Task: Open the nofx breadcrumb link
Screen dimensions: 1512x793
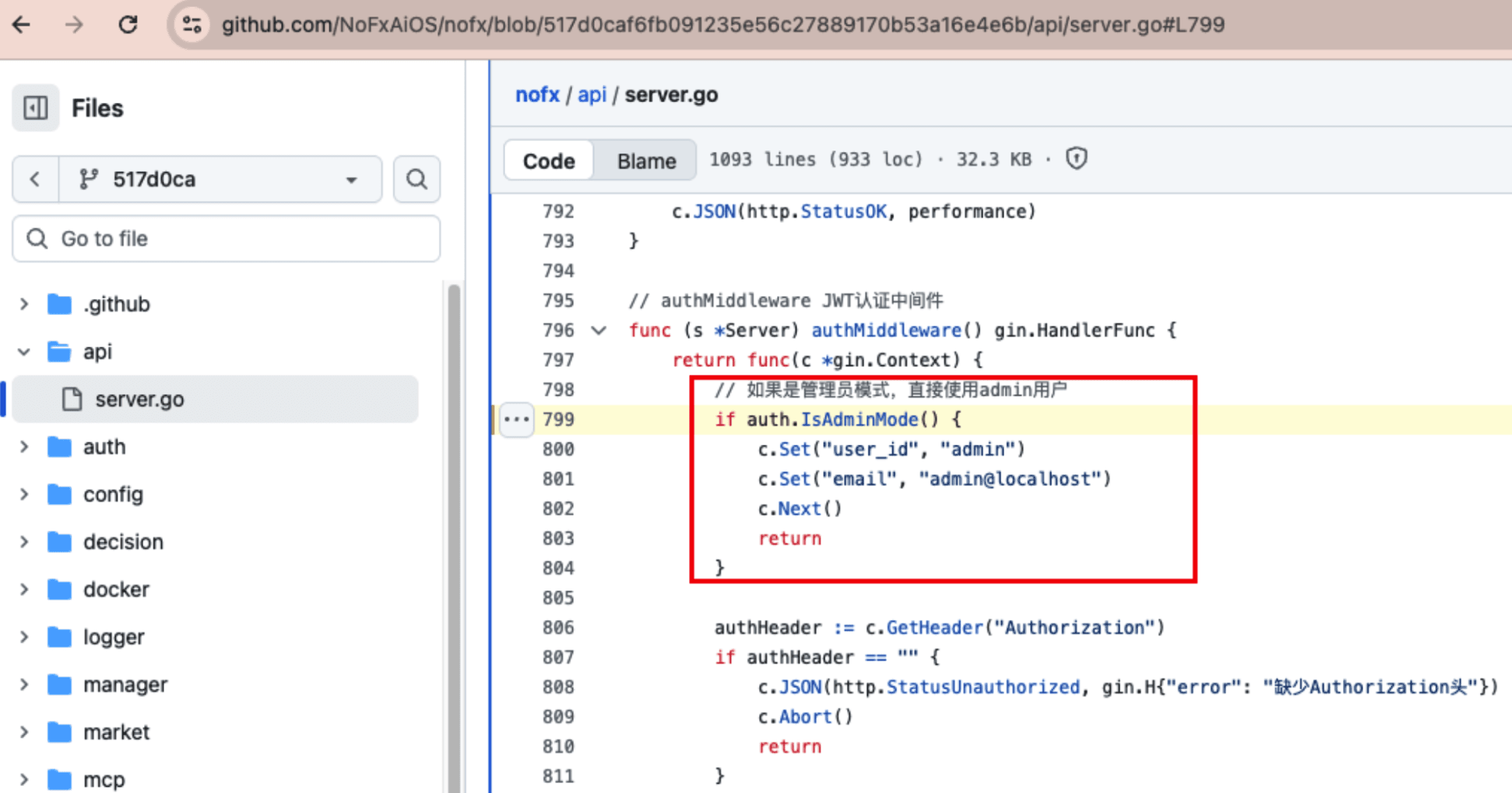Action: click(x=537, y=95)
